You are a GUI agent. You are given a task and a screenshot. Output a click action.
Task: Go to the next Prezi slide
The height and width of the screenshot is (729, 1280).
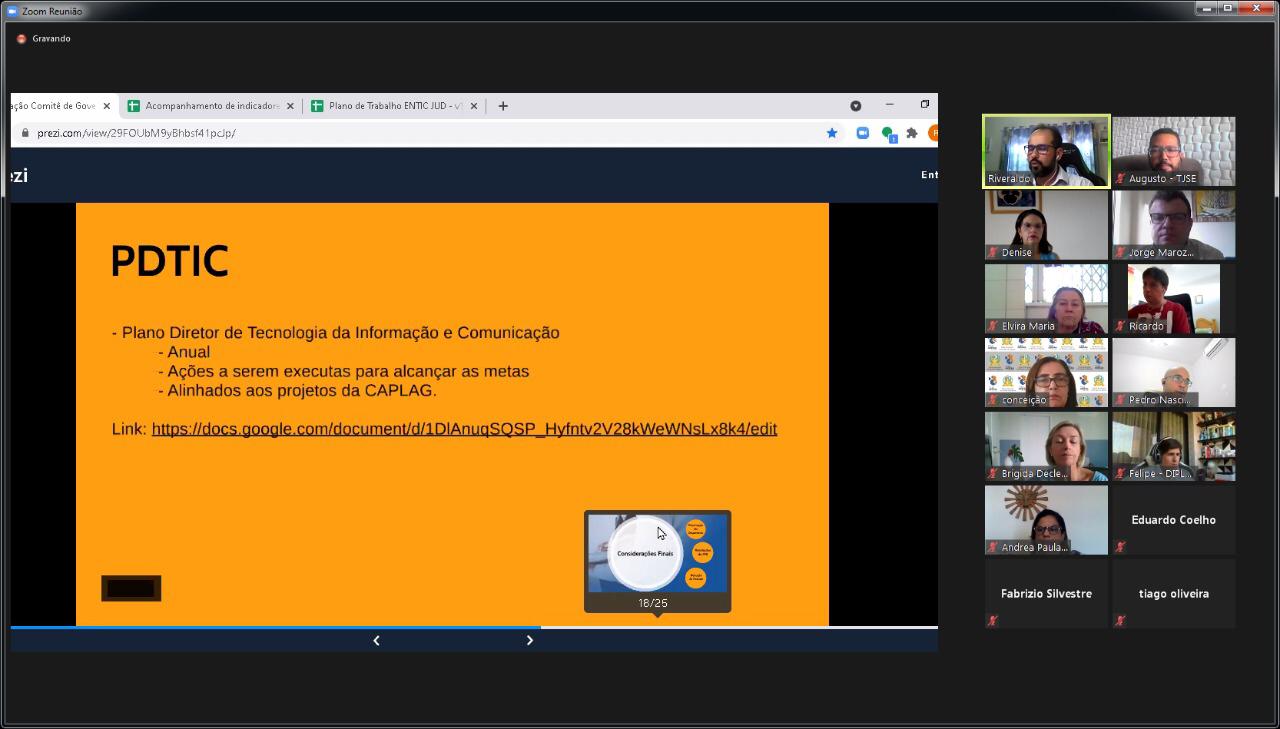(529, 640)
